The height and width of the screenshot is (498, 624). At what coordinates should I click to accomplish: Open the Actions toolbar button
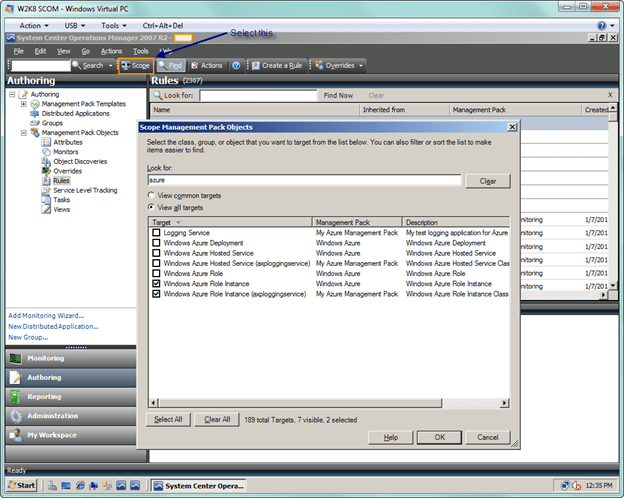[x=207, y=66]
